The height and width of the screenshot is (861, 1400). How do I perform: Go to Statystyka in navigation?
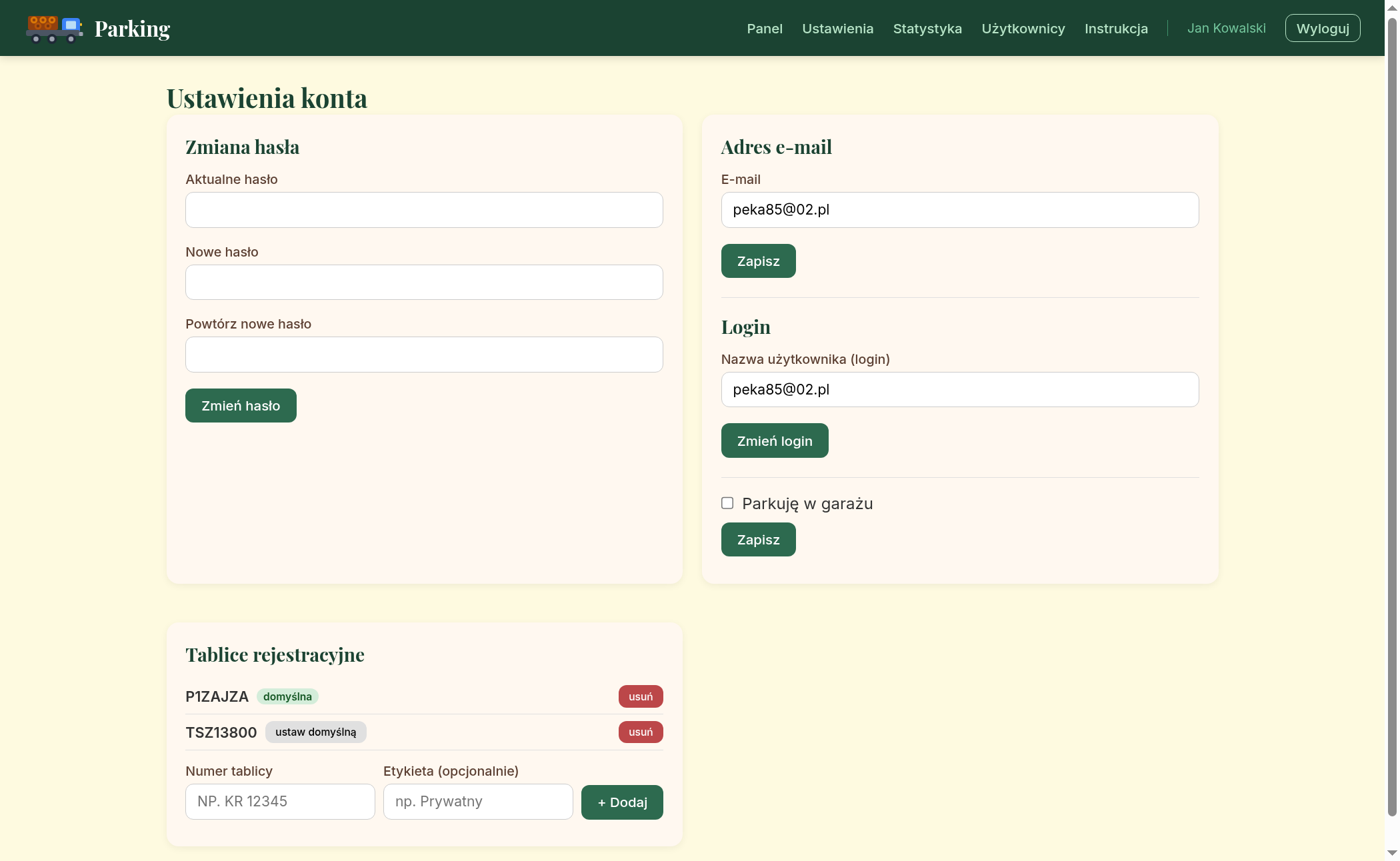pyautogui.click(x=927, y=29)
